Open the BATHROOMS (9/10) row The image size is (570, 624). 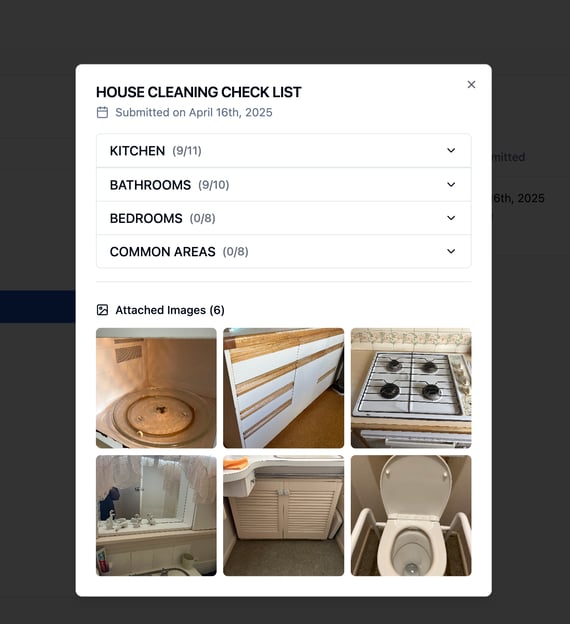click(283, 185)
